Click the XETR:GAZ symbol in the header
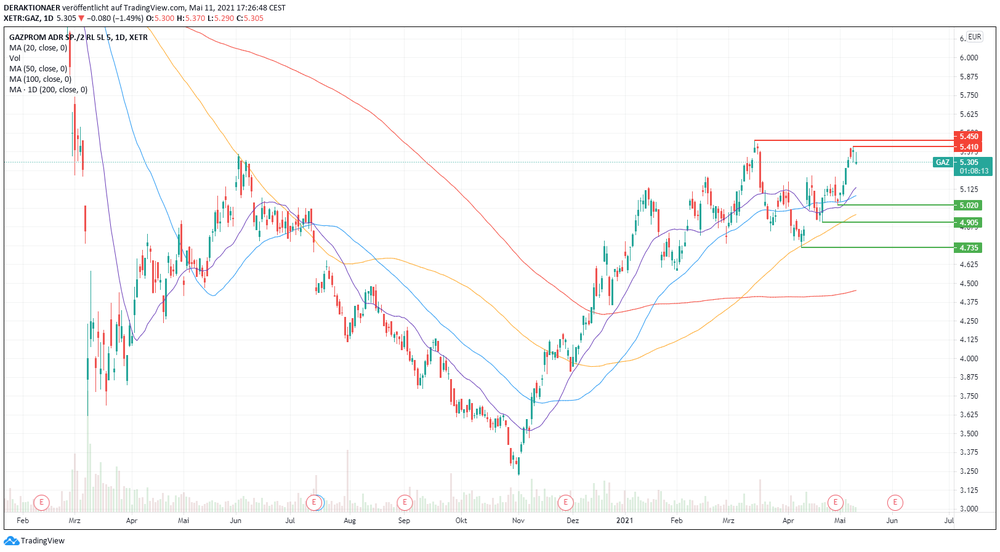Image resolution: width=1000 pixels, height=552 pixels. [22, 18]
